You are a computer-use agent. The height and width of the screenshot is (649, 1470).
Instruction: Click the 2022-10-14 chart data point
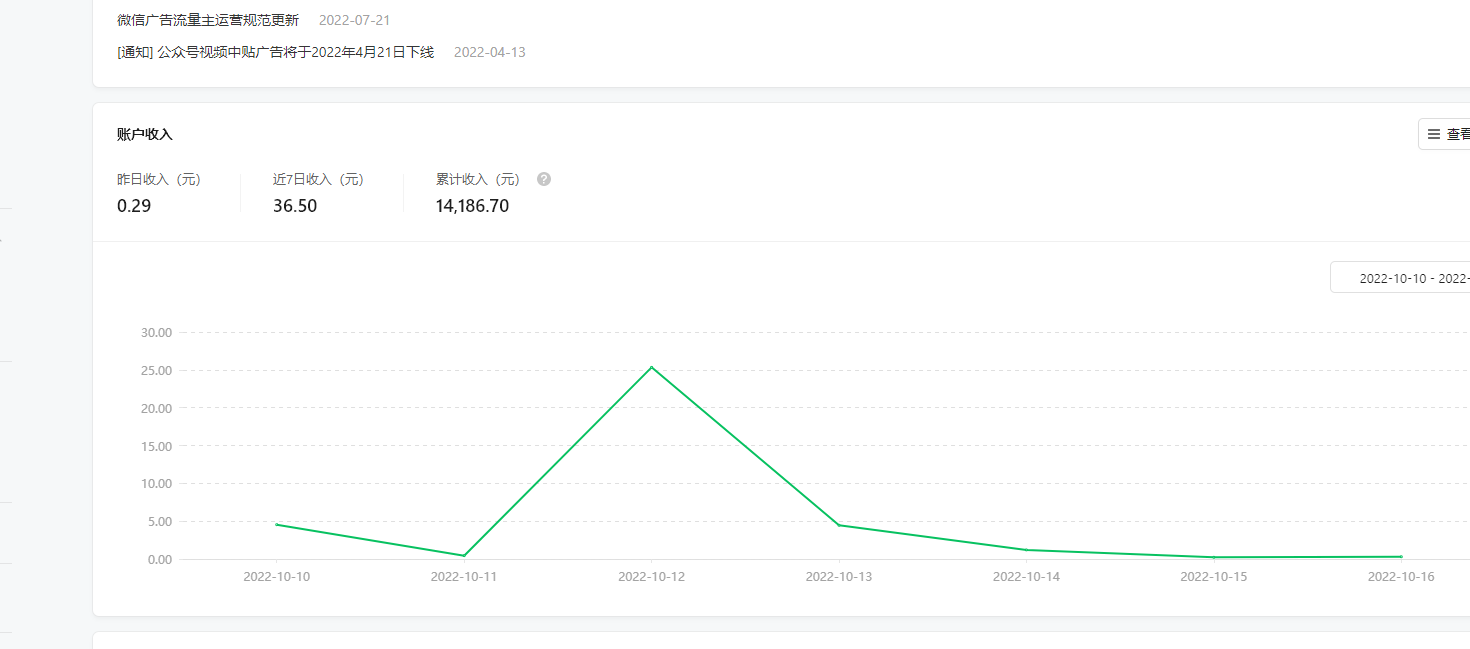tap(1027, 550)
